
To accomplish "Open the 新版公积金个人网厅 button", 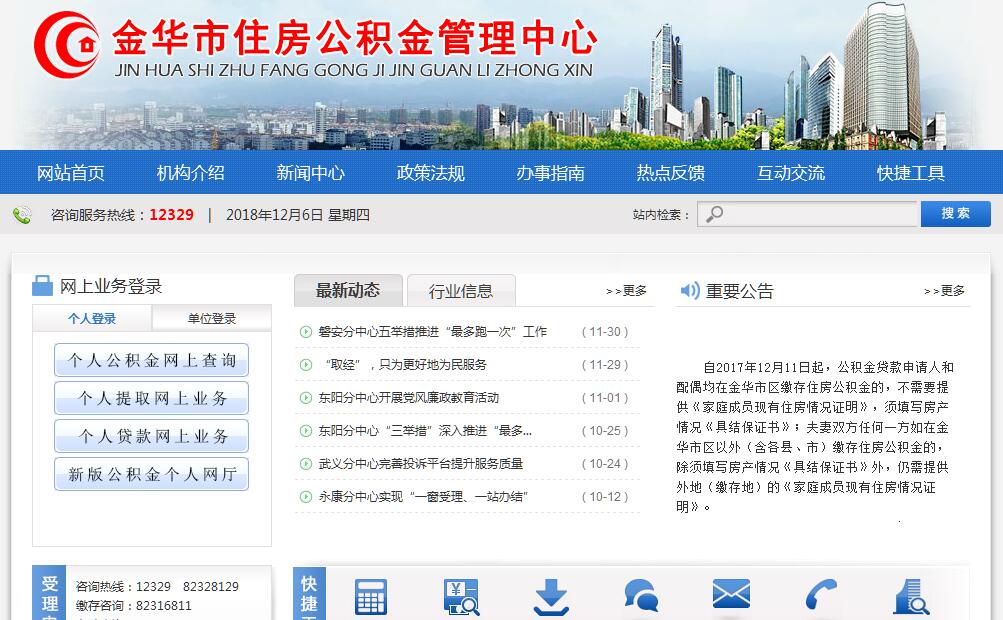I will [x=152, y=475].
